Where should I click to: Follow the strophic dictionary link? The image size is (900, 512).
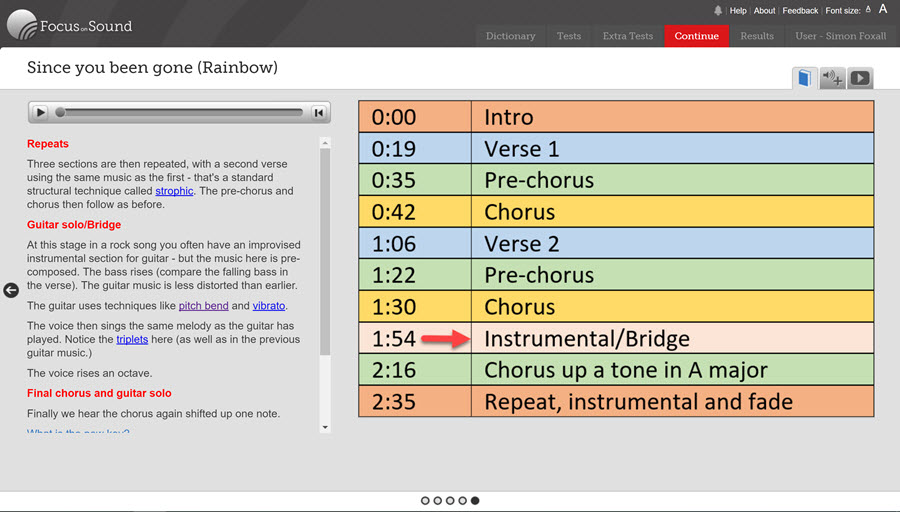coord(174,191)
